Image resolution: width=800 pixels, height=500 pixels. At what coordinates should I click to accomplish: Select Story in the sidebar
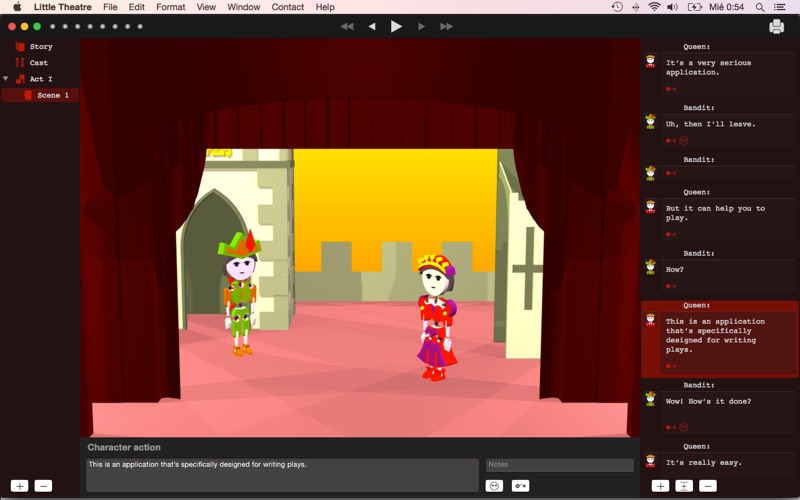[40, 47]
